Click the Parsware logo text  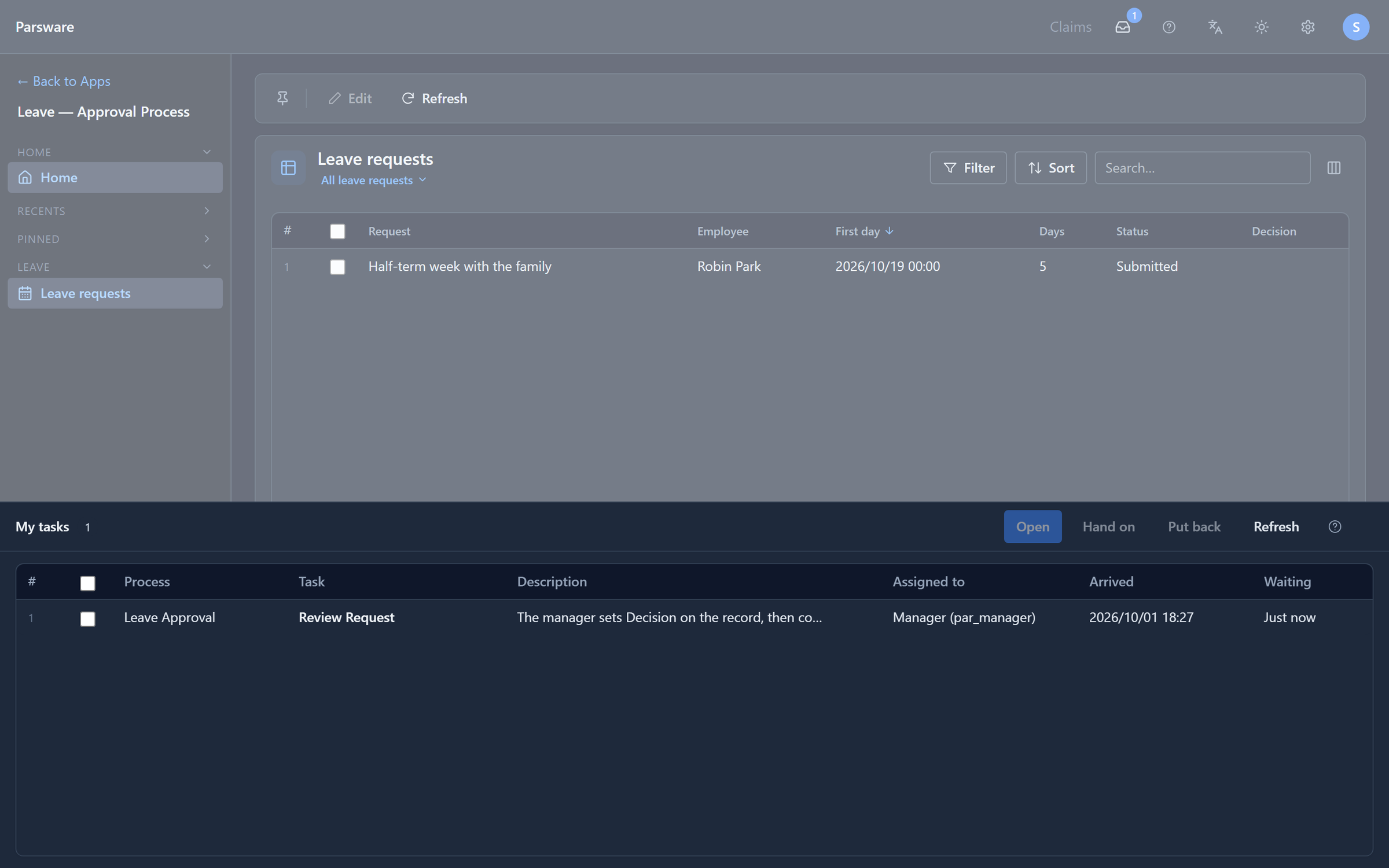pos(45,27)
